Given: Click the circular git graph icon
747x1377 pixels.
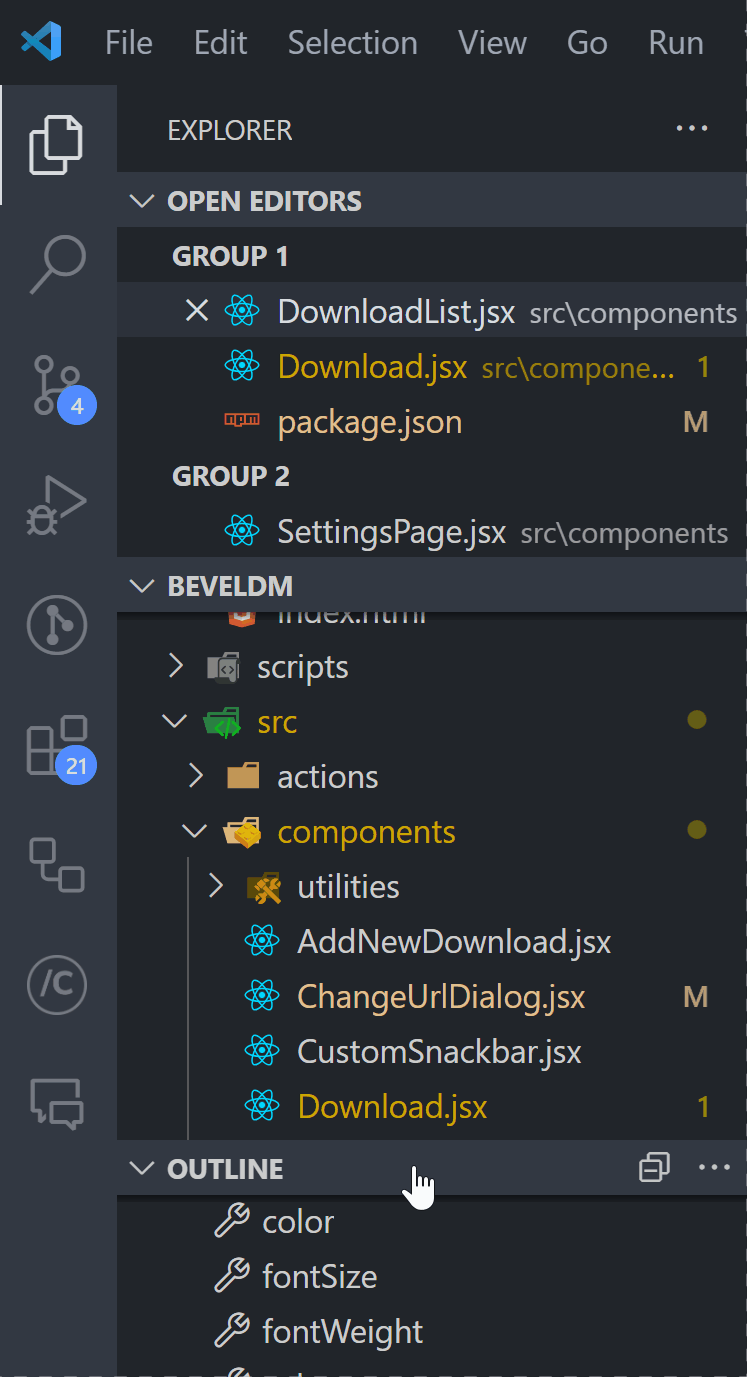Looking at the screenshot, I should pyautogui.click(x=57, y=625).
